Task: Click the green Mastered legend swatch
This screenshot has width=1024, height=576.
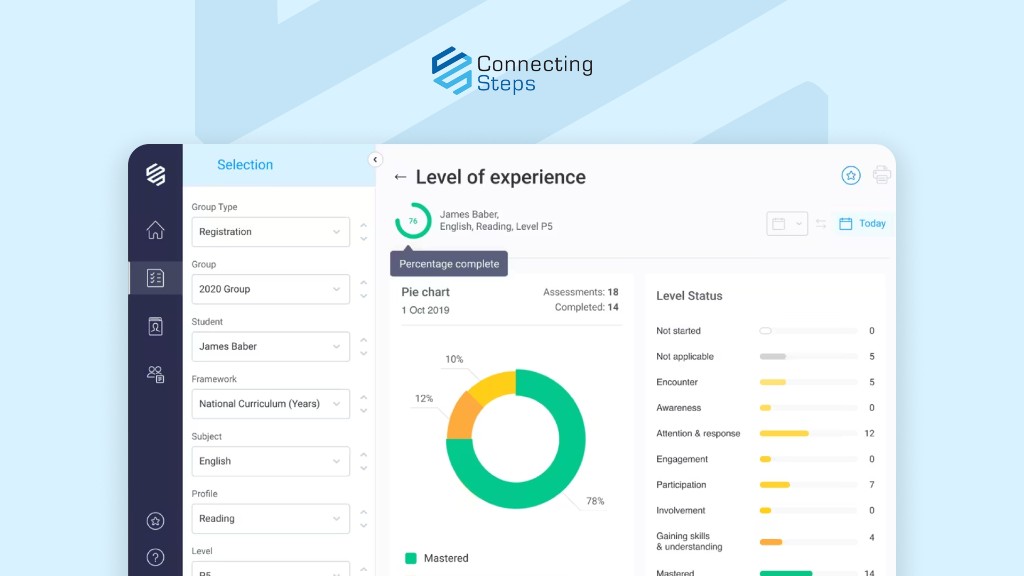Action: (411, 558)
